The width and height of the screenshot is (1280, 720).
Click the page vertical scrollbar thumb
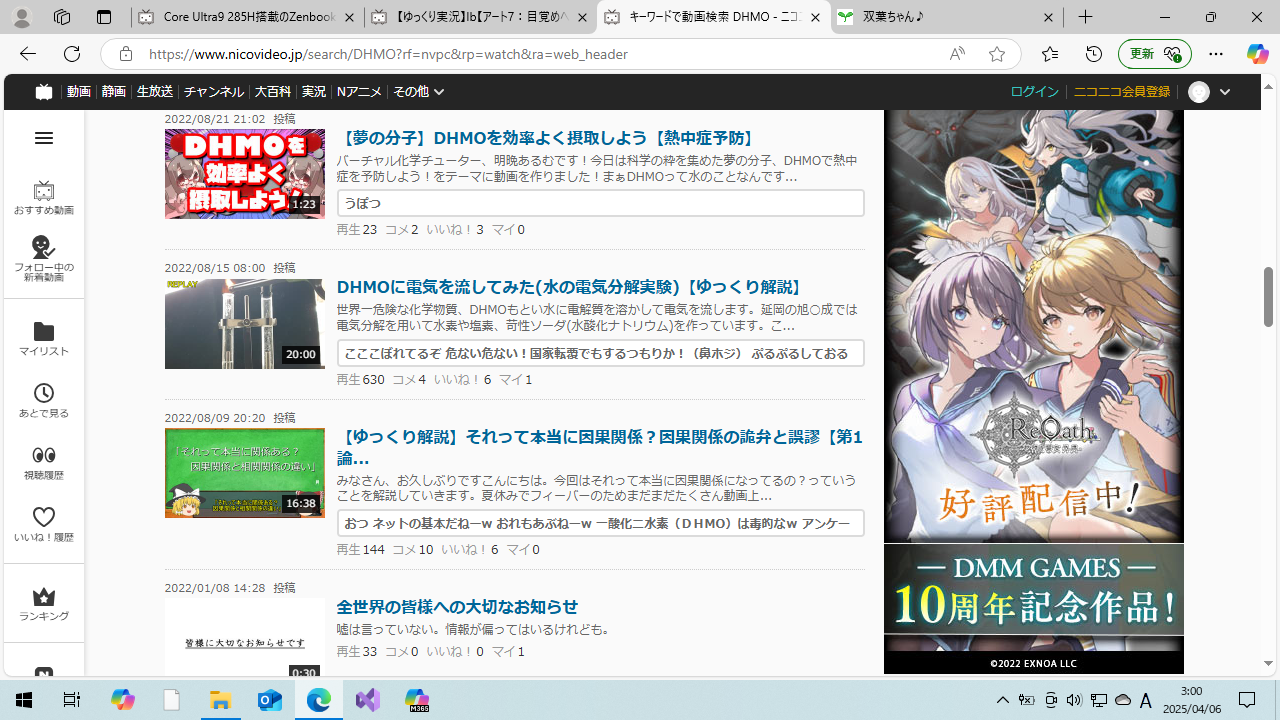click(1268, 297)
